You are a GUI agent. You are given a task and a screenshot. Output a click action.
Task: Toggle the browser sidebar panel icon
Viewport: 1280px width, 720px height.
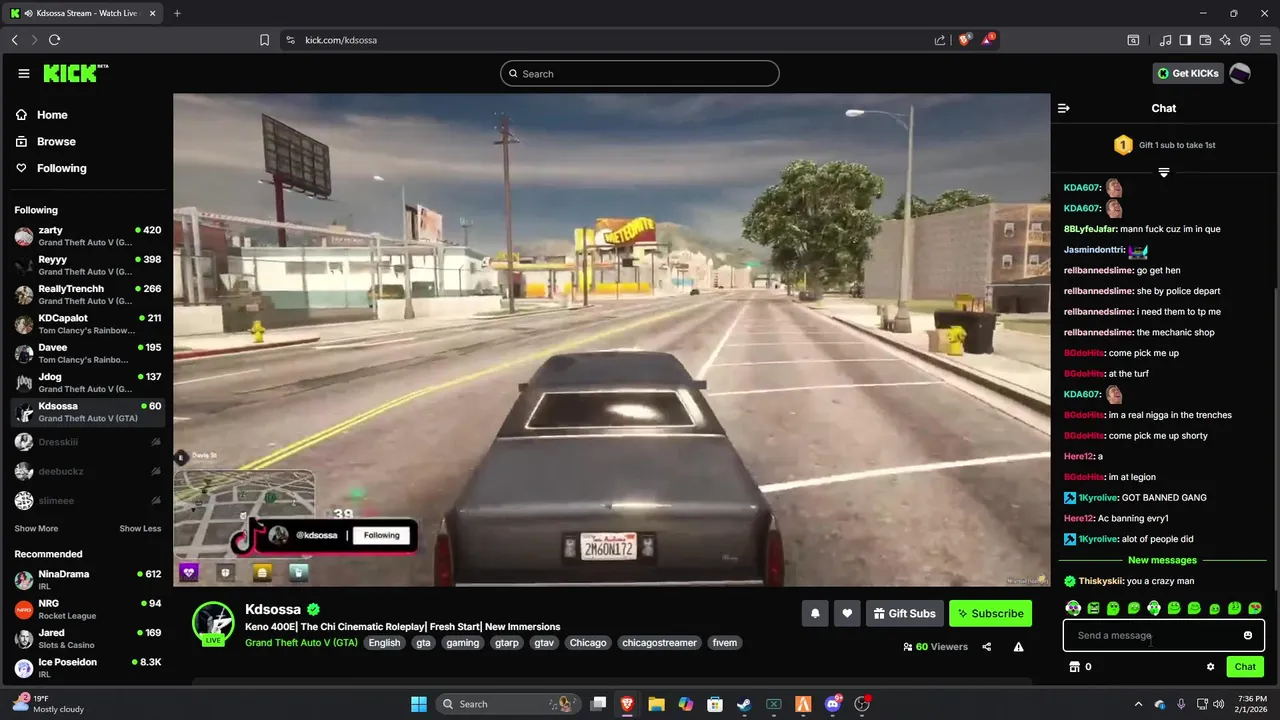coord(1185,40)
